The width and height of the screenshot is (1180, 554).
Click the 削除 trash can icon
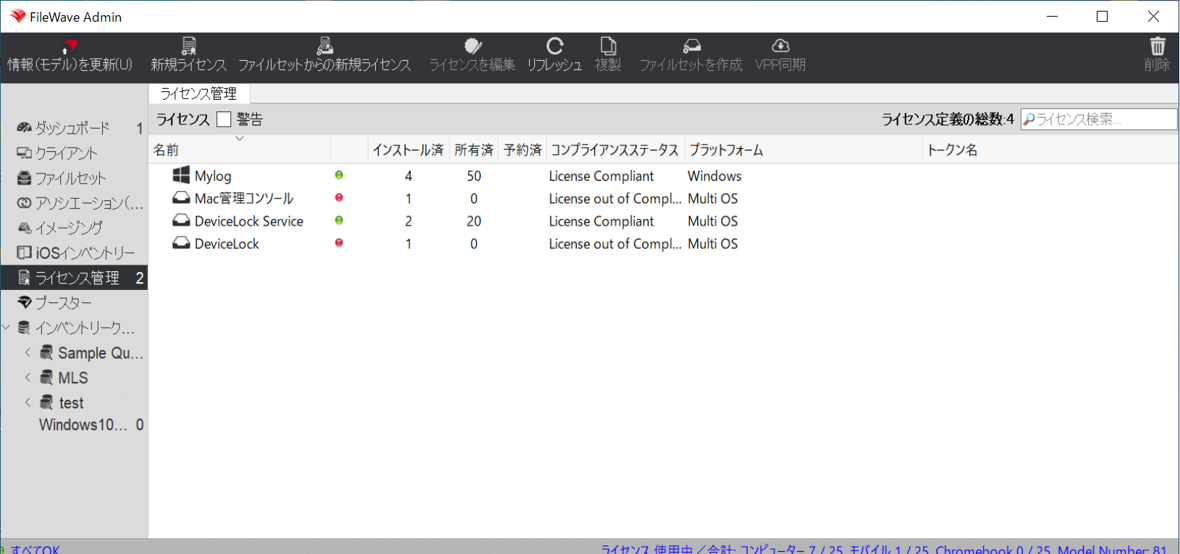1157,47
